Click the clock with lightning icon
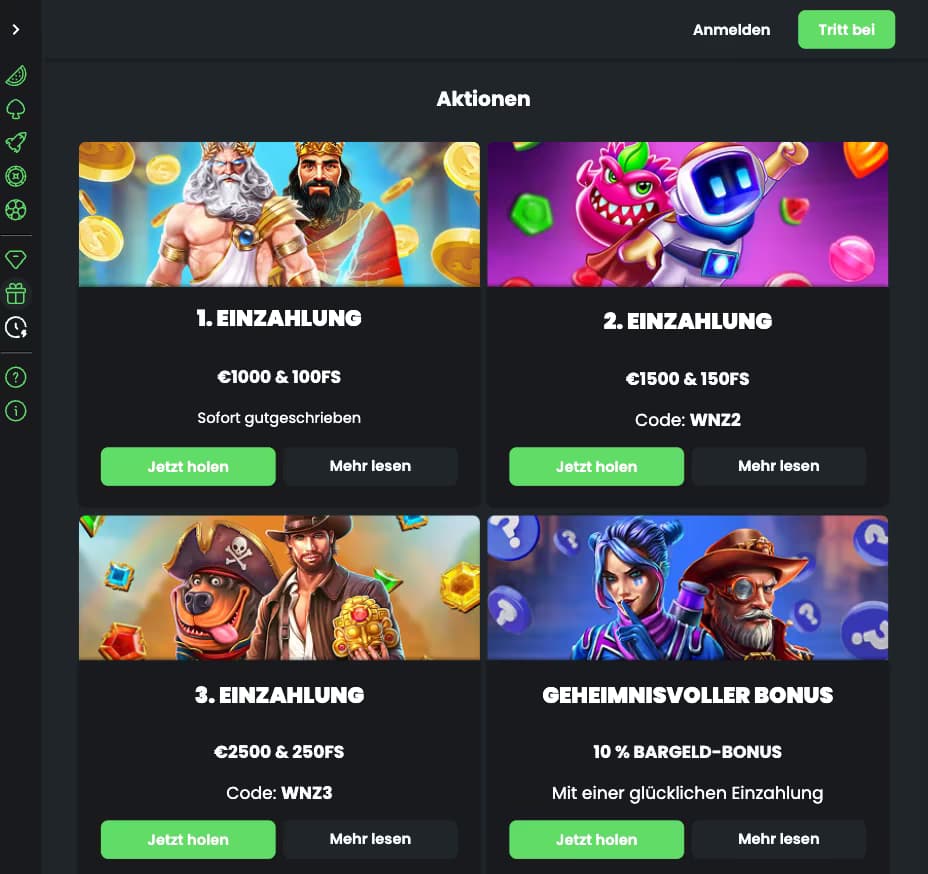928x874 pixels. 16,327
